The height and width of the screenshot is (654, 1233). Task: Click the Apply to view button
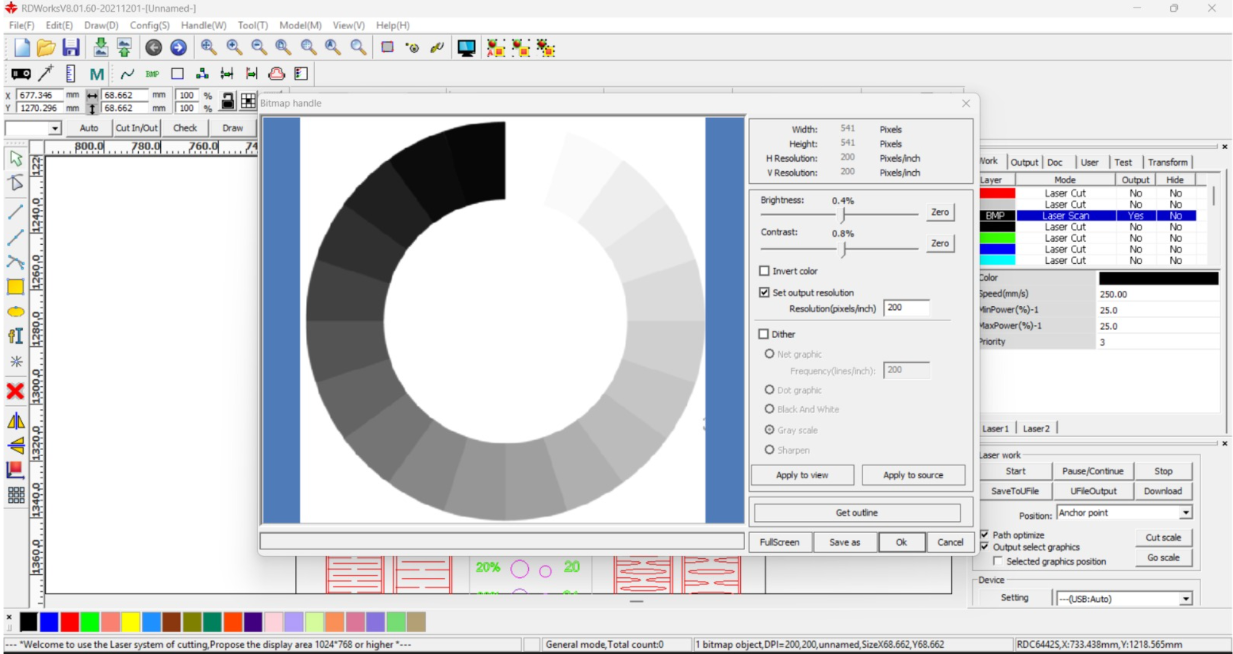[802, 475]
